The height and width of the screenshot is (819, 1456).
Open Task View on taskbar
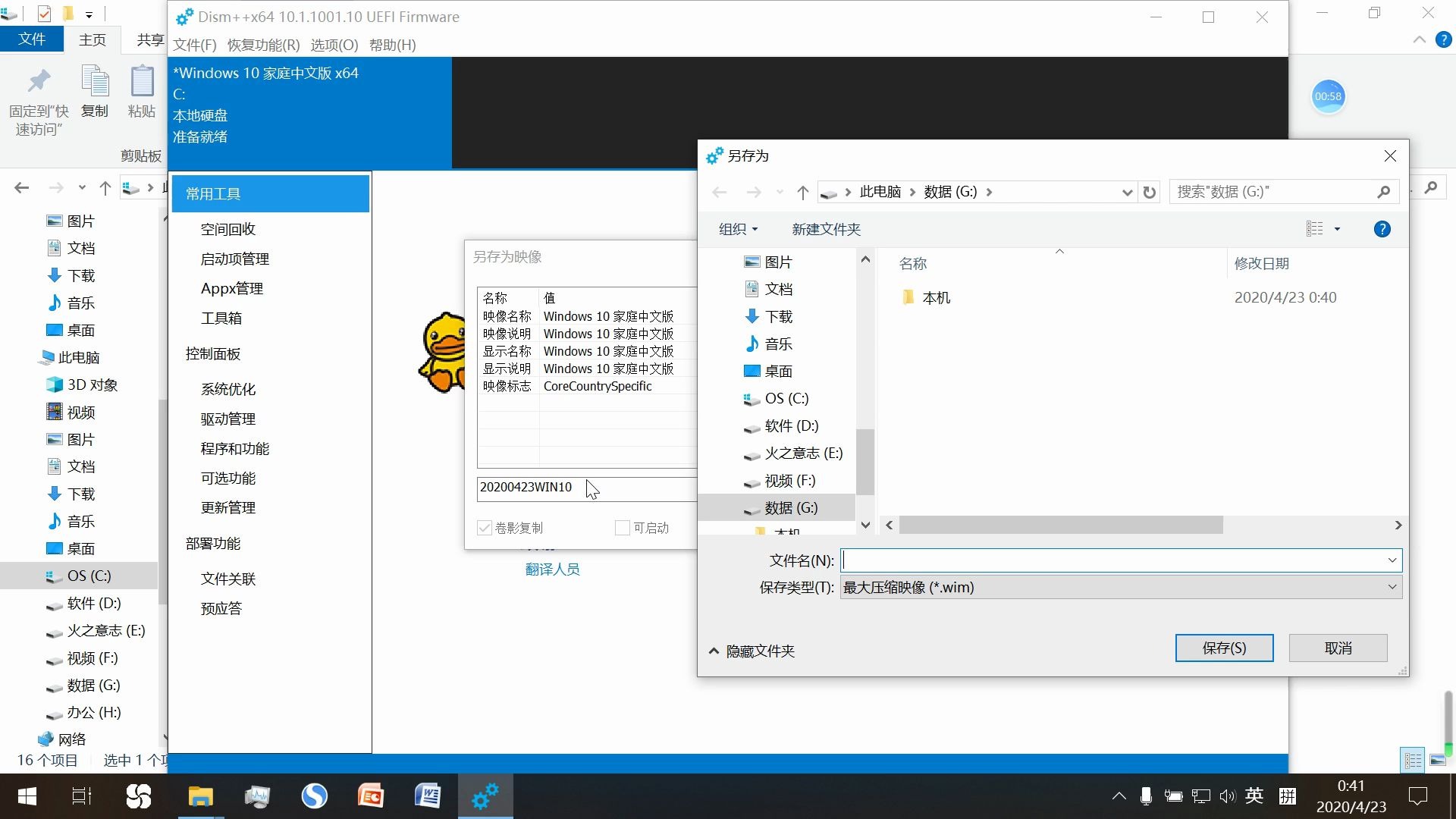pyautogui.click(x=82, y=796)
